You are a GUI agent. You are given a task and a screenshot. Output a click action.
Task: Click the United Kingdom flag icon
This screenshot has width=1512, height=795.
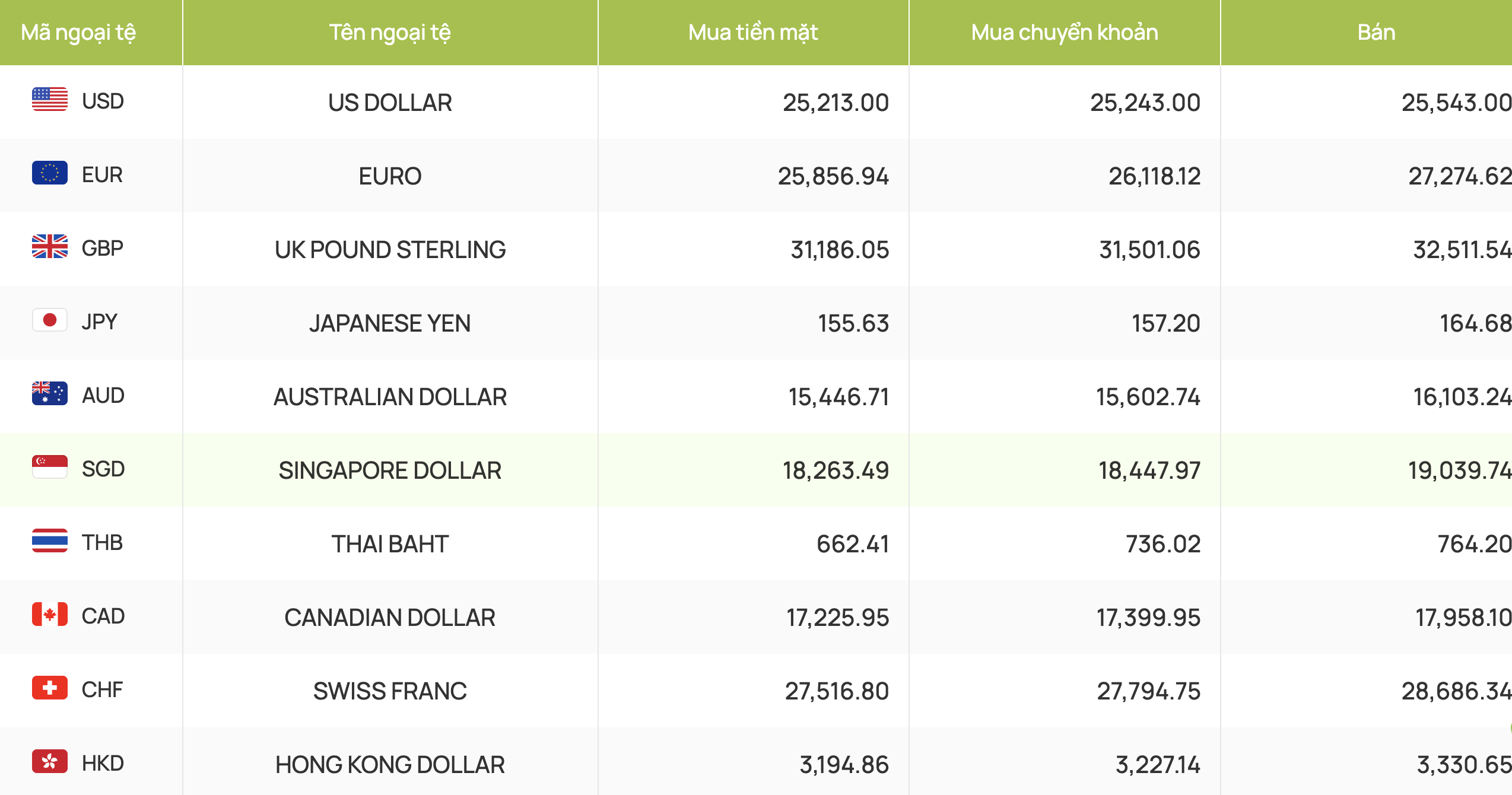(x=50, y=246)
